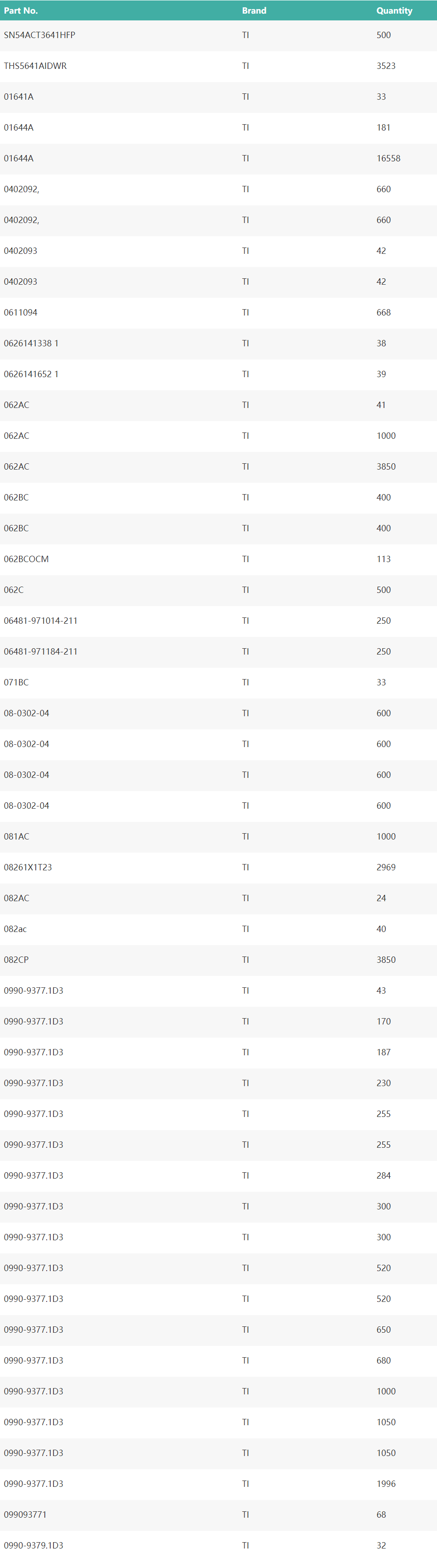
Task: Select part 0626141338 1
Action: tap(31, 343)
